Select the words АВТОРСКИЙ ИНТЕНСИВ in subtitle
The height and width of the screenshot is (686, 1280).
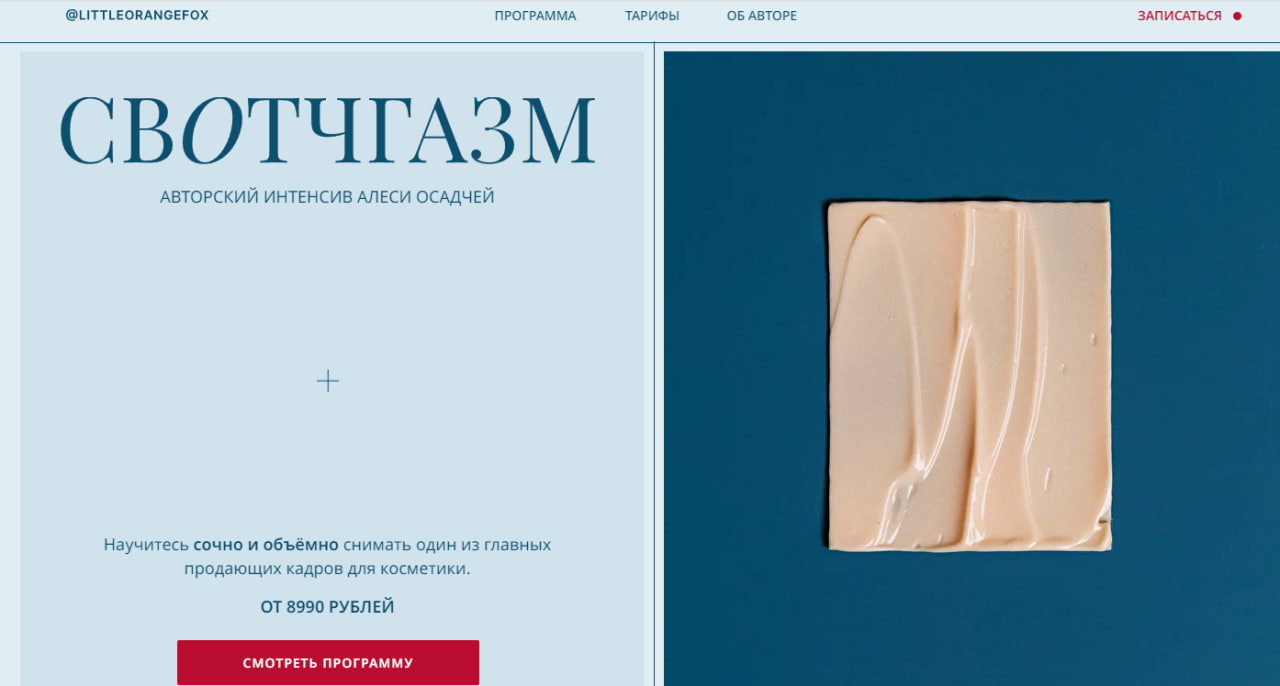(260, 197)
